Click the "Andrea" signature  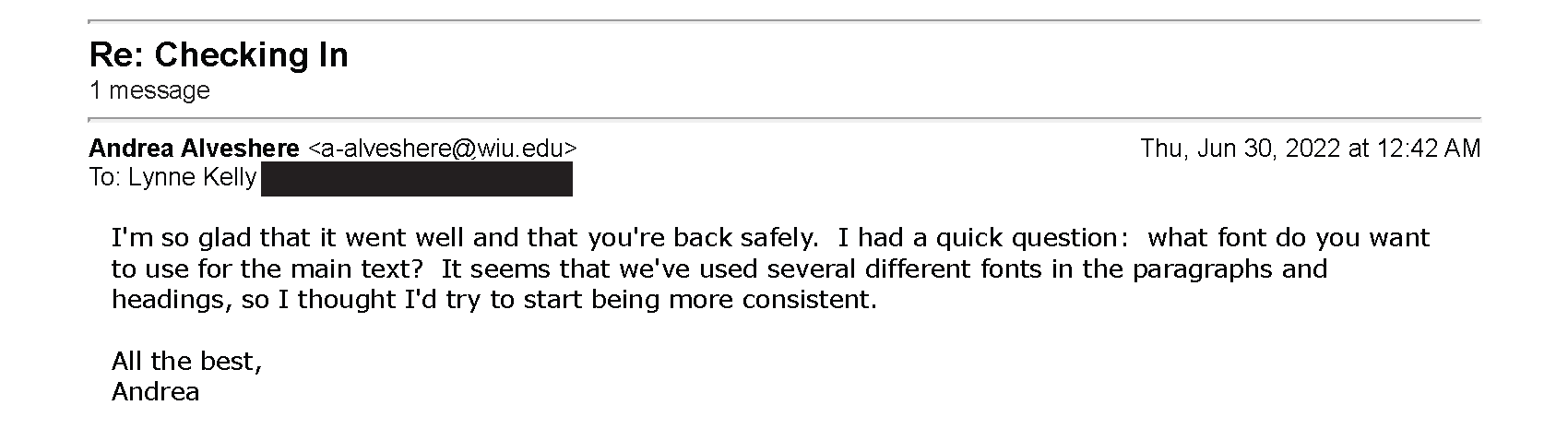tap(155, 392)
